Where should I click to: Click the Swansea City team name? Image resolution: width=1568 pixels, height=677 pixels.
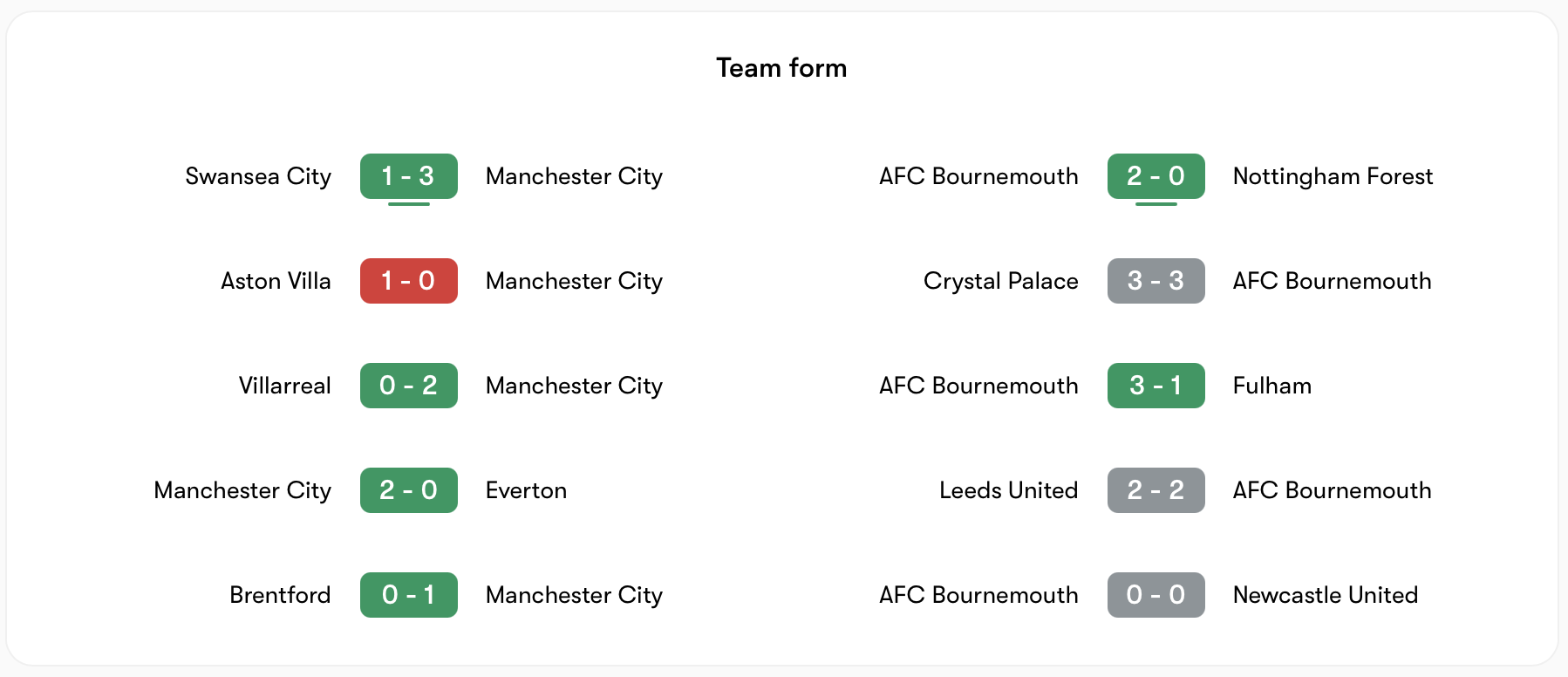[x=257, y=175]
